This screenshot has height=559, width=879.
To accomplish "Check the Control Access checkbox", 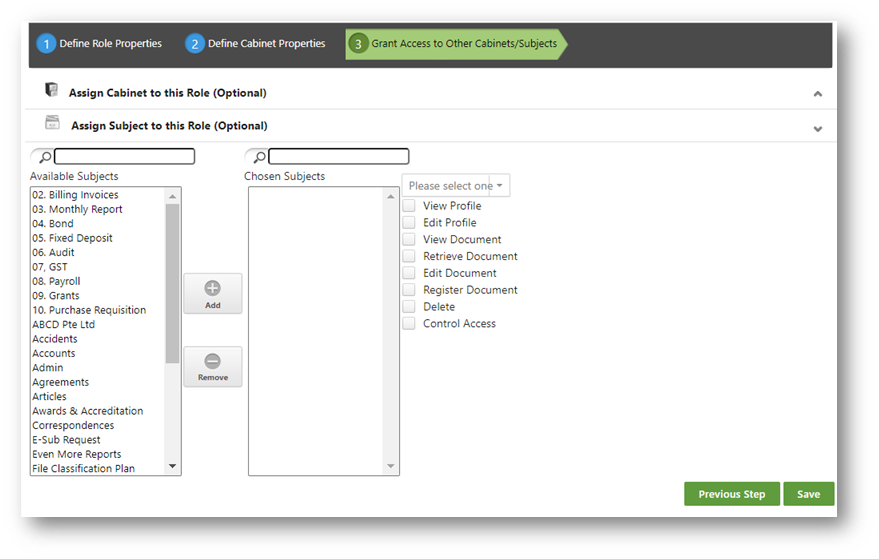I will coord(409,324).
